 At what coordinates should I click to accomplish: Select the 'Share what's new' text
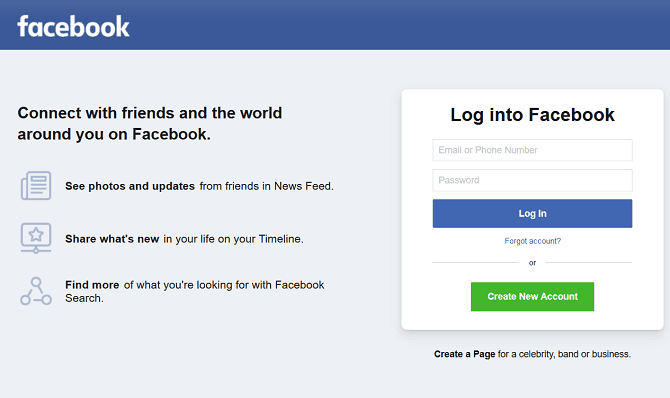pyautogui.click(x=112, y=239)
